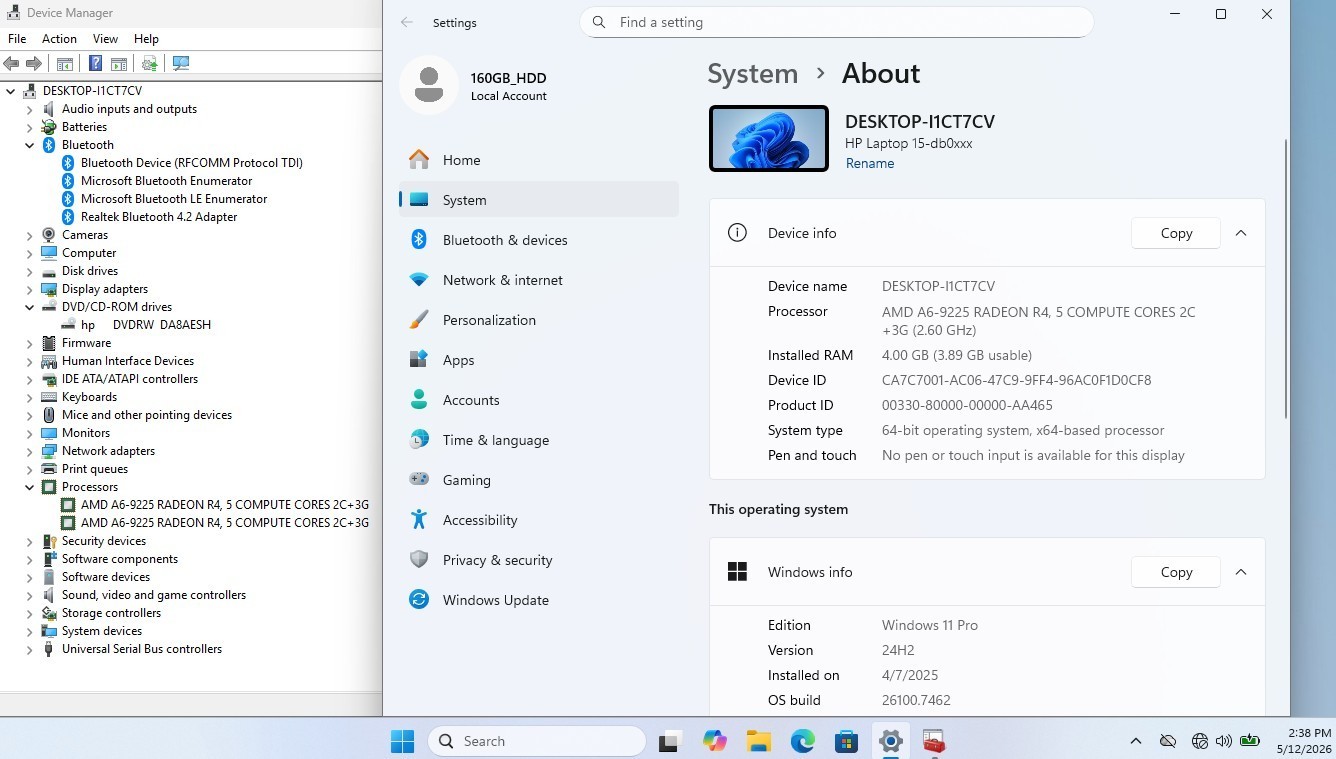Screen dimensions: 1336x759
Task: Open Apps settings page
Action: coord(539,360)
